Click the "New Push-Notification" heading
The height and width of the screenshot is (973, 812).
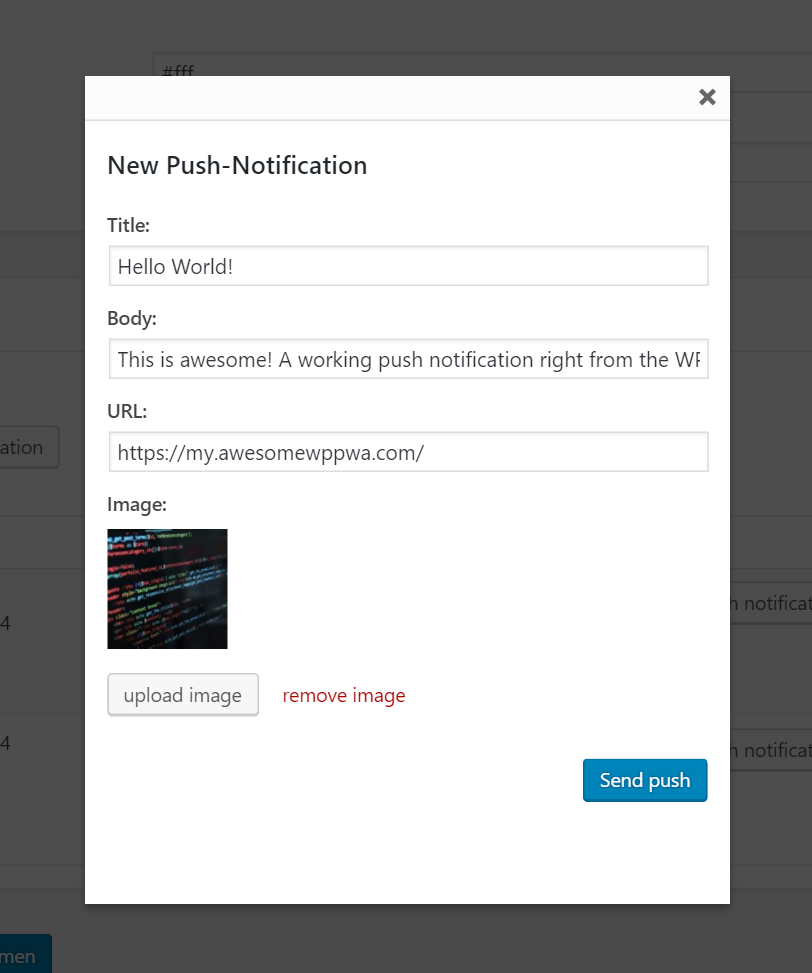[x=237, y=166]
